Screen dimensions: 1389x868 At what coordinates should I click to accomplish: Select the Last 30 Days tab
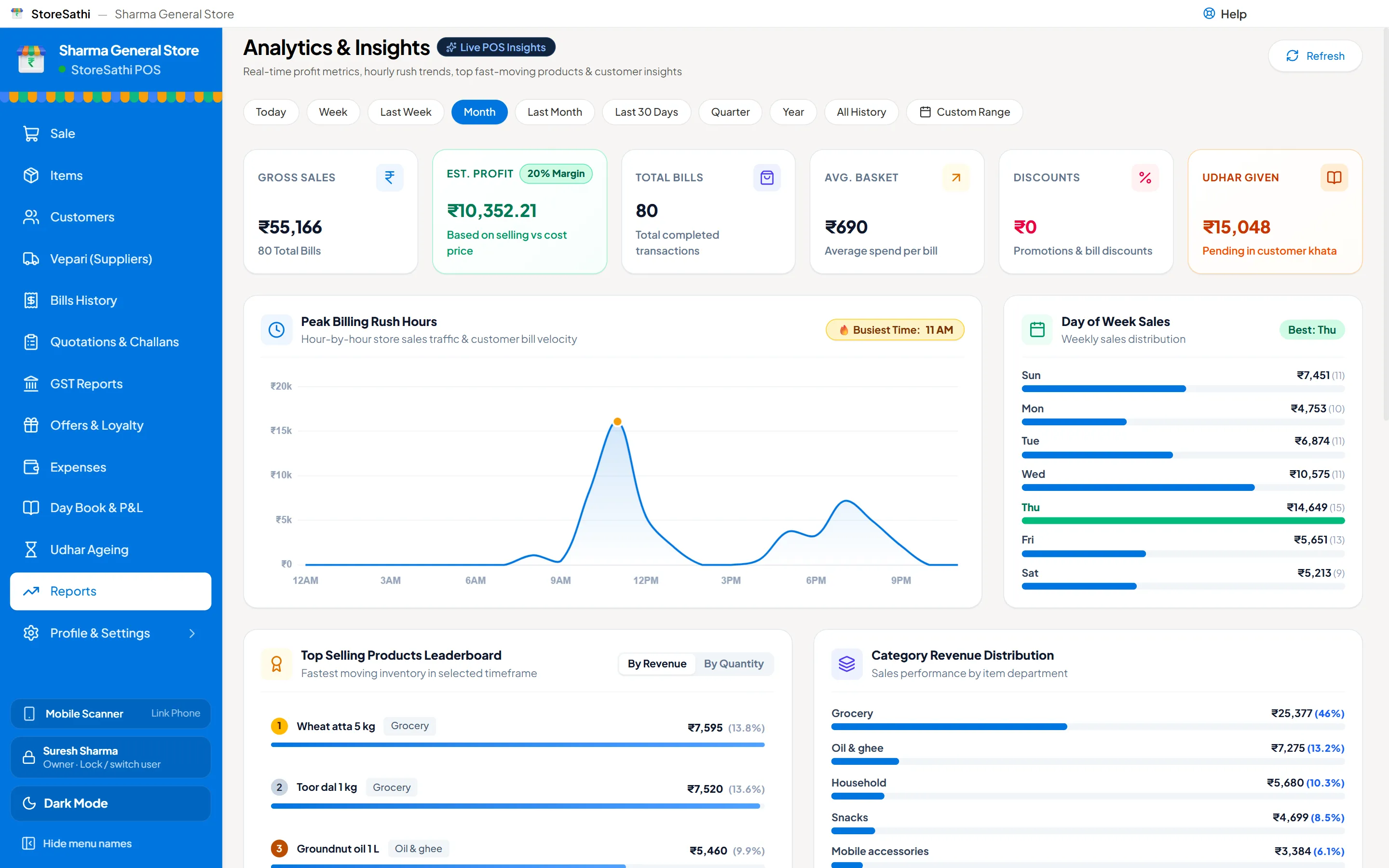pyautogui.click(x=646, y=112)
